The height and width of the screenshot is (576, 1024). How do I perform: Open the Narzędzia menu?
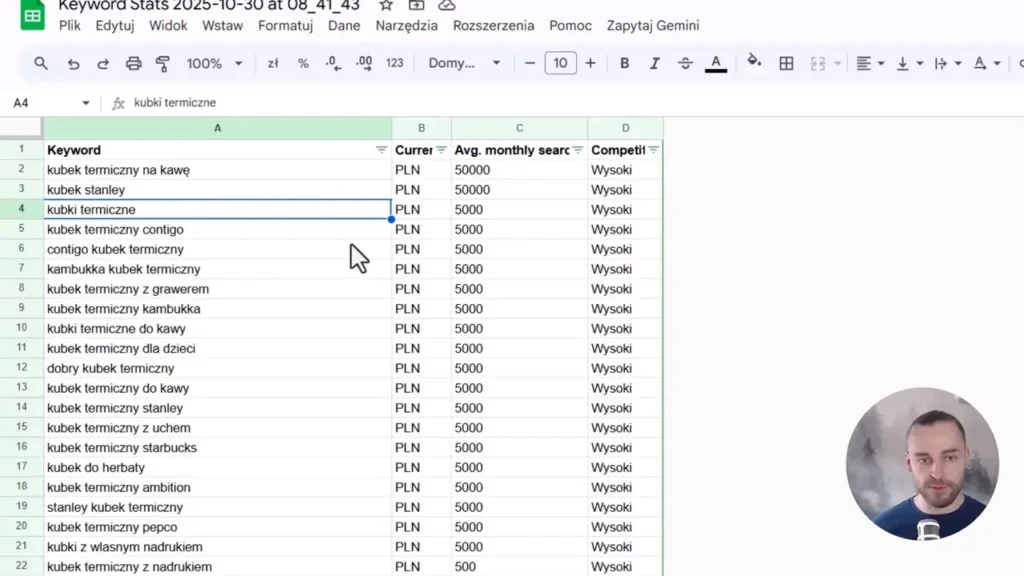click(407, 25)
